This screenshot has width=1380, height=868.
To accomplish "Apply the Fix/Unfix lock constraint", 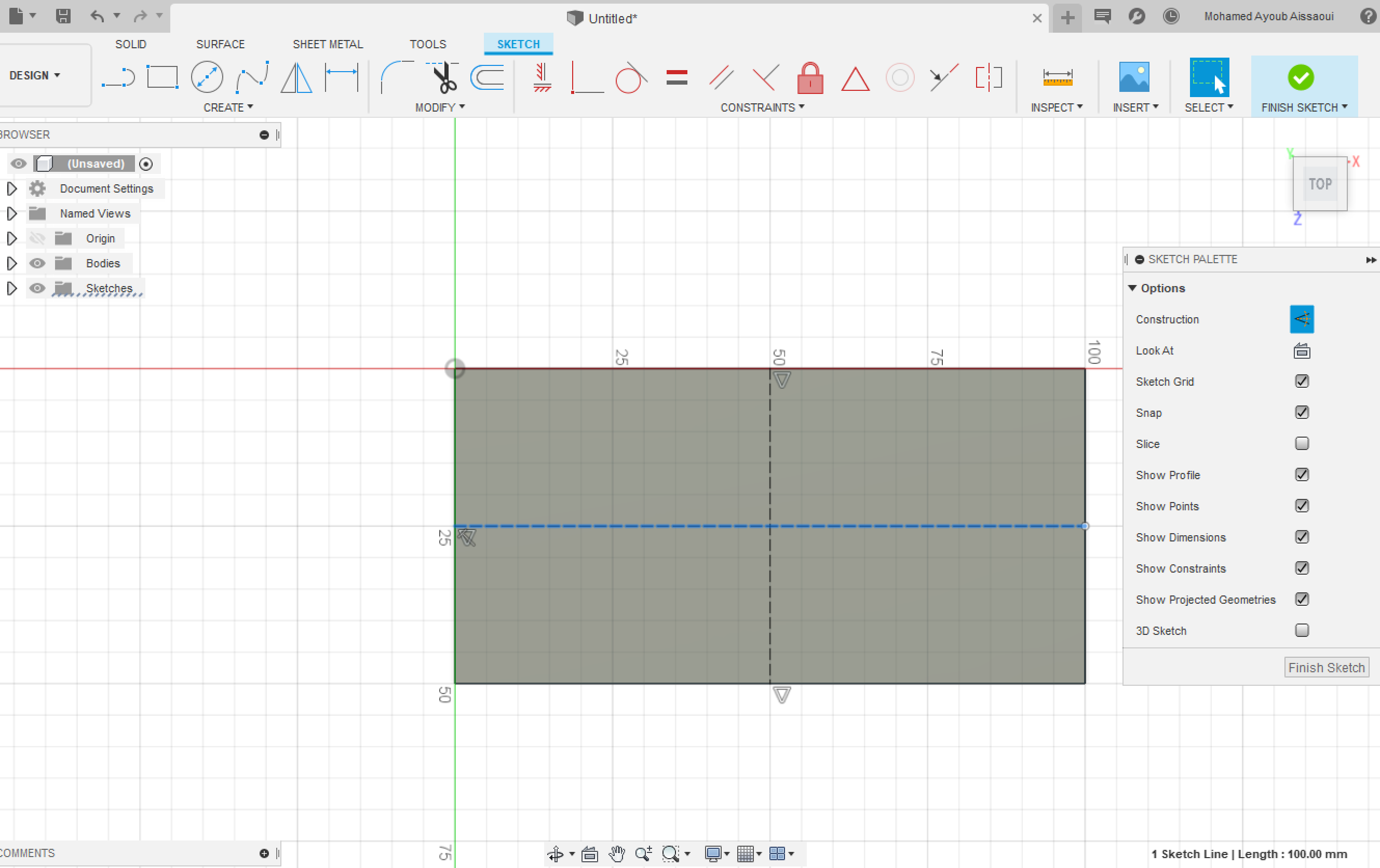I will [810, 78].
